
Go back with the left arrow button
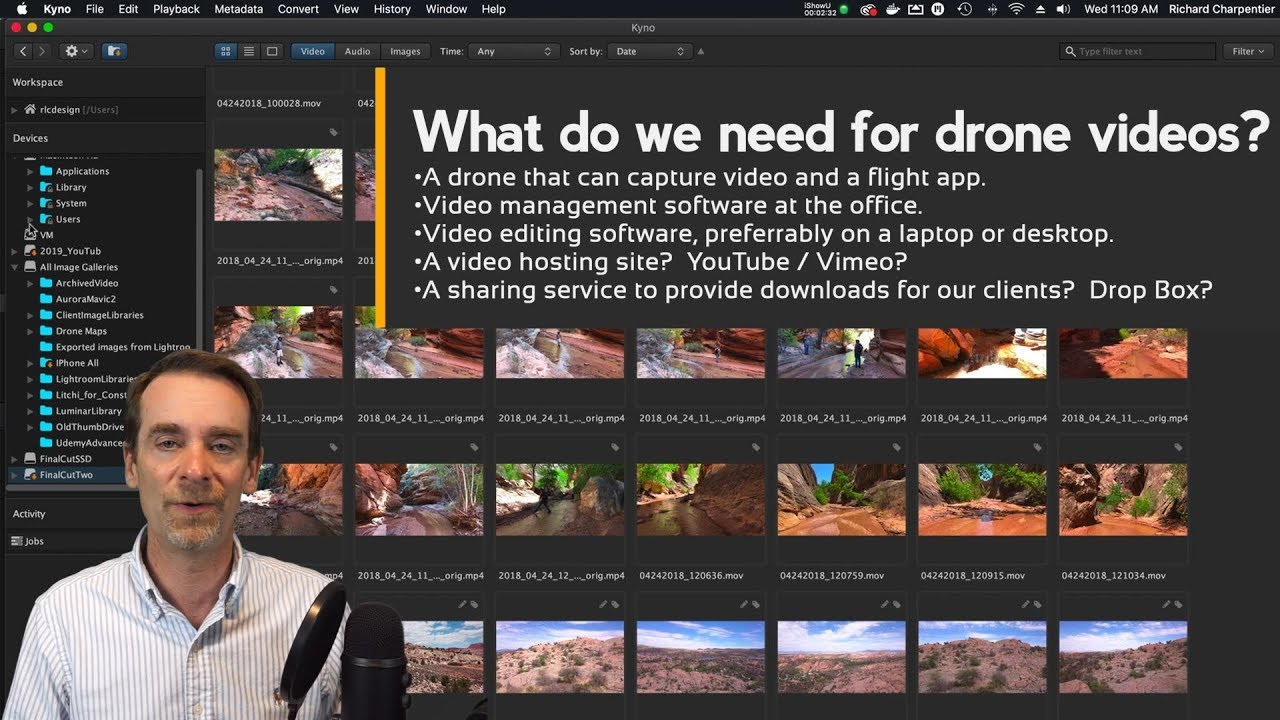tap(23, 51)
